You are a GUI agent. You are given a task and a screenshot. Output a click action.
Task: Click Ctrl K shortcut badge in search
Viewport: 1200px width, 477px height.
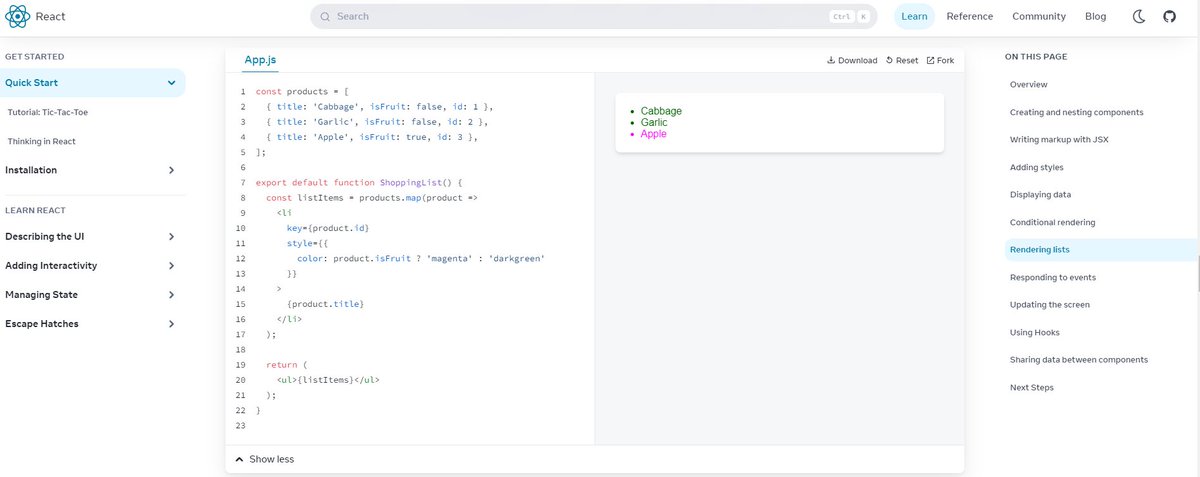tap(849, 16)
